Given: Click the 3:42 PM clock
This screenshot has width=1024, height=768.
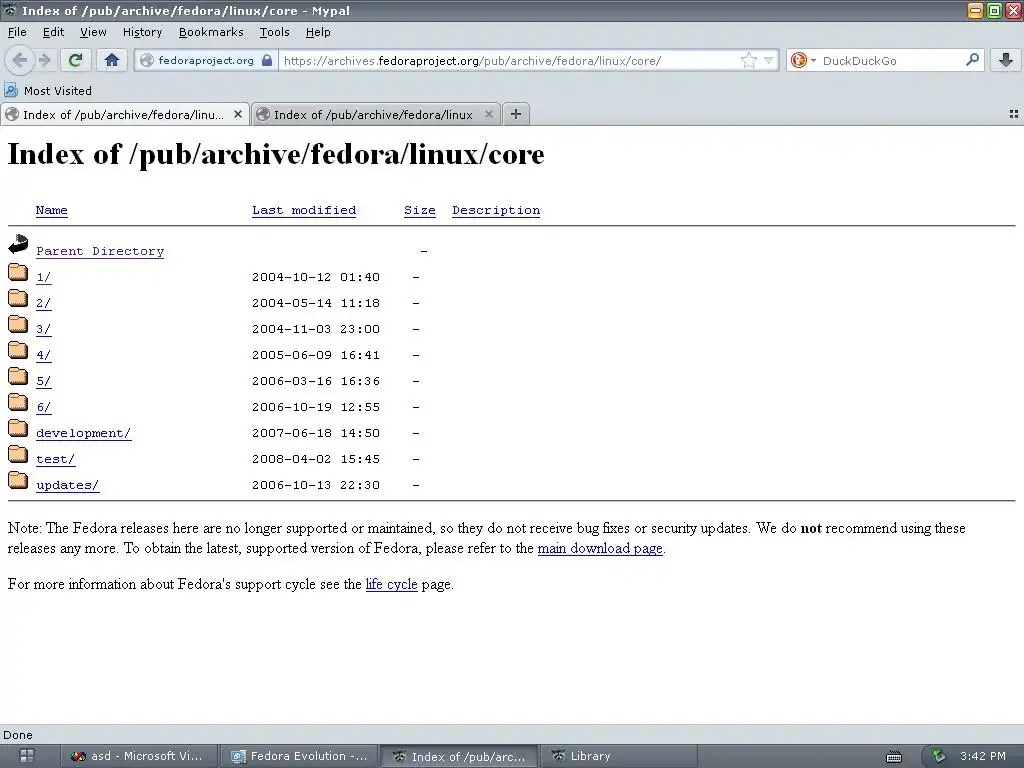Looking at the screenshot, I should [x=983, y=756].
